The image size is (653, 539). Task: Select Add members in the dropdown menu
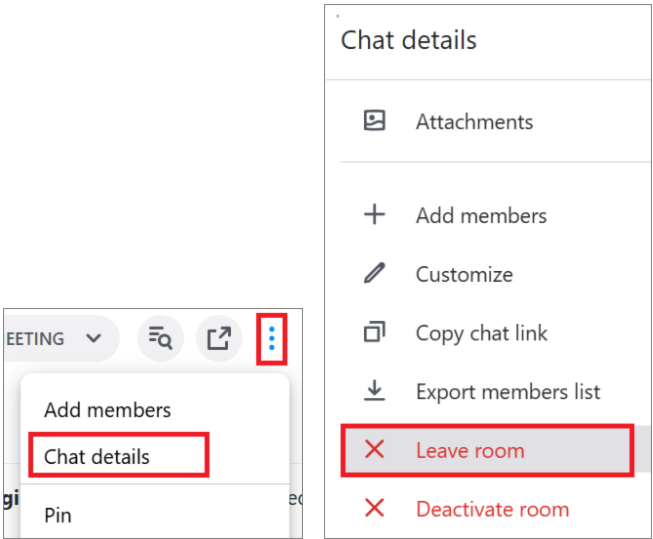[107, 410]
